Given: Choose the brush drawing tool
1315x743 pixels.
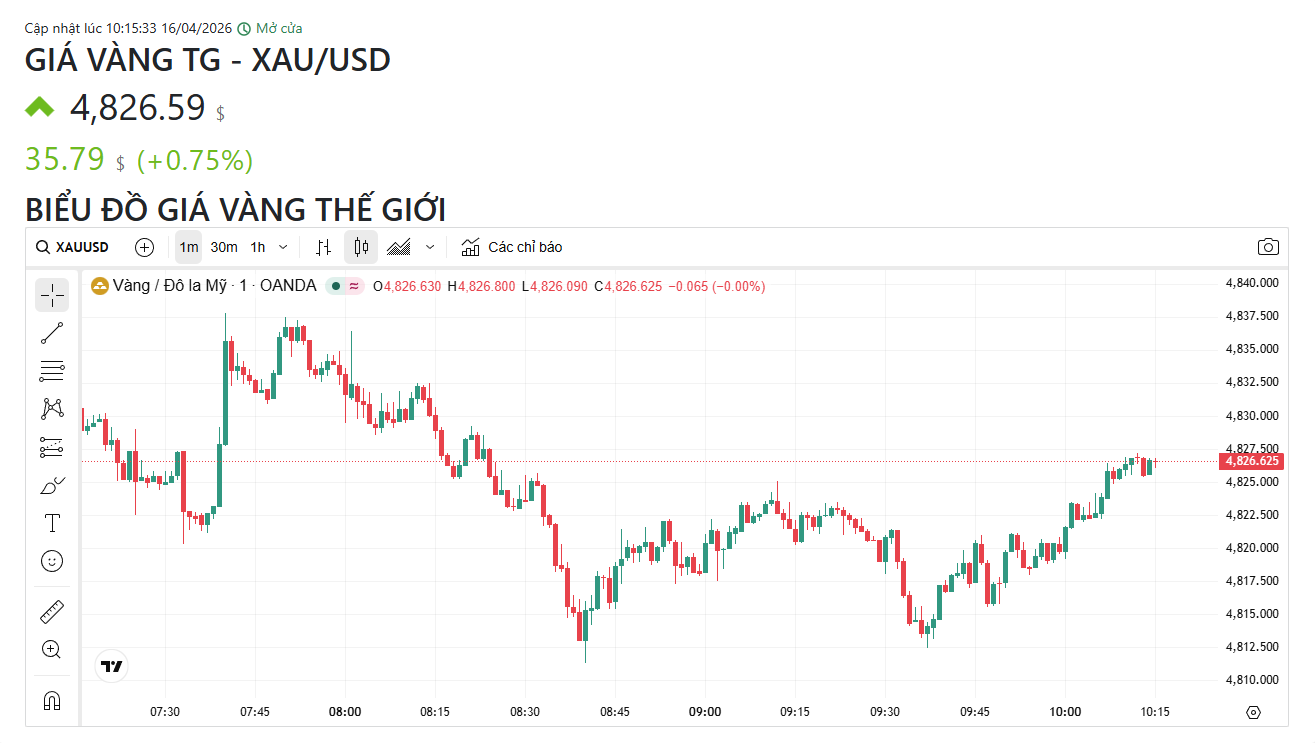Looking at the screenshot, I should pyautogui.click(x=52, y=486).
